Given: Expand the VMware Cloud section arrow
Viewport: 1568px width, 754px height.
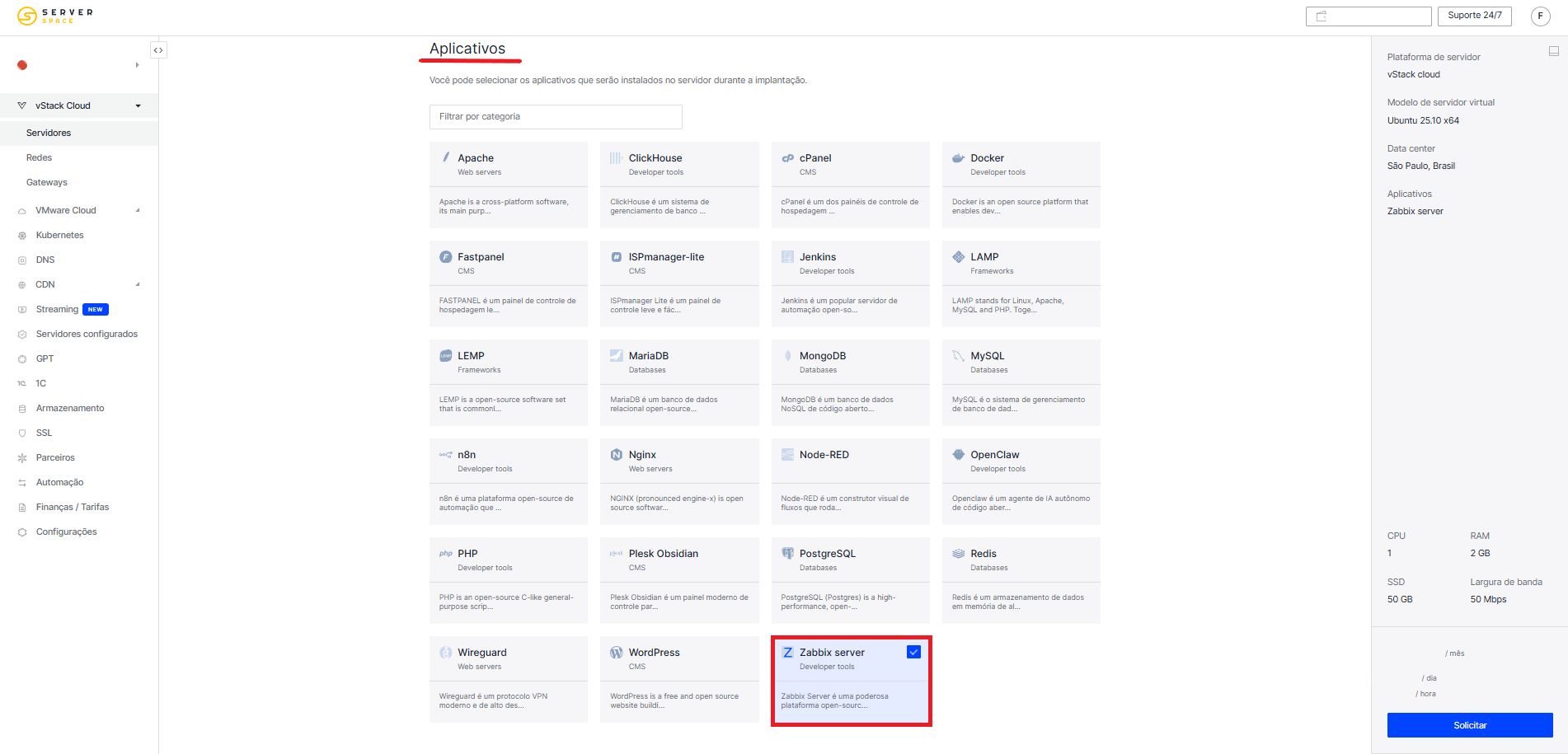Looking at the screenshot, I should [x=138, y=210].
